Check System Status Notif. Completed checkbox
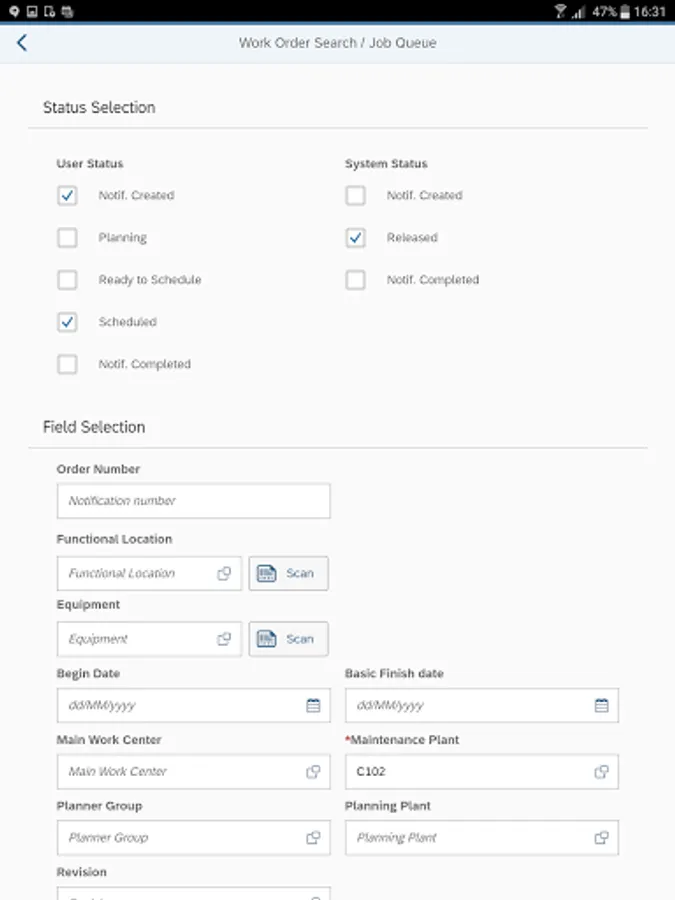Viewport: 675px width, 900px height. [x=355, y=280]
